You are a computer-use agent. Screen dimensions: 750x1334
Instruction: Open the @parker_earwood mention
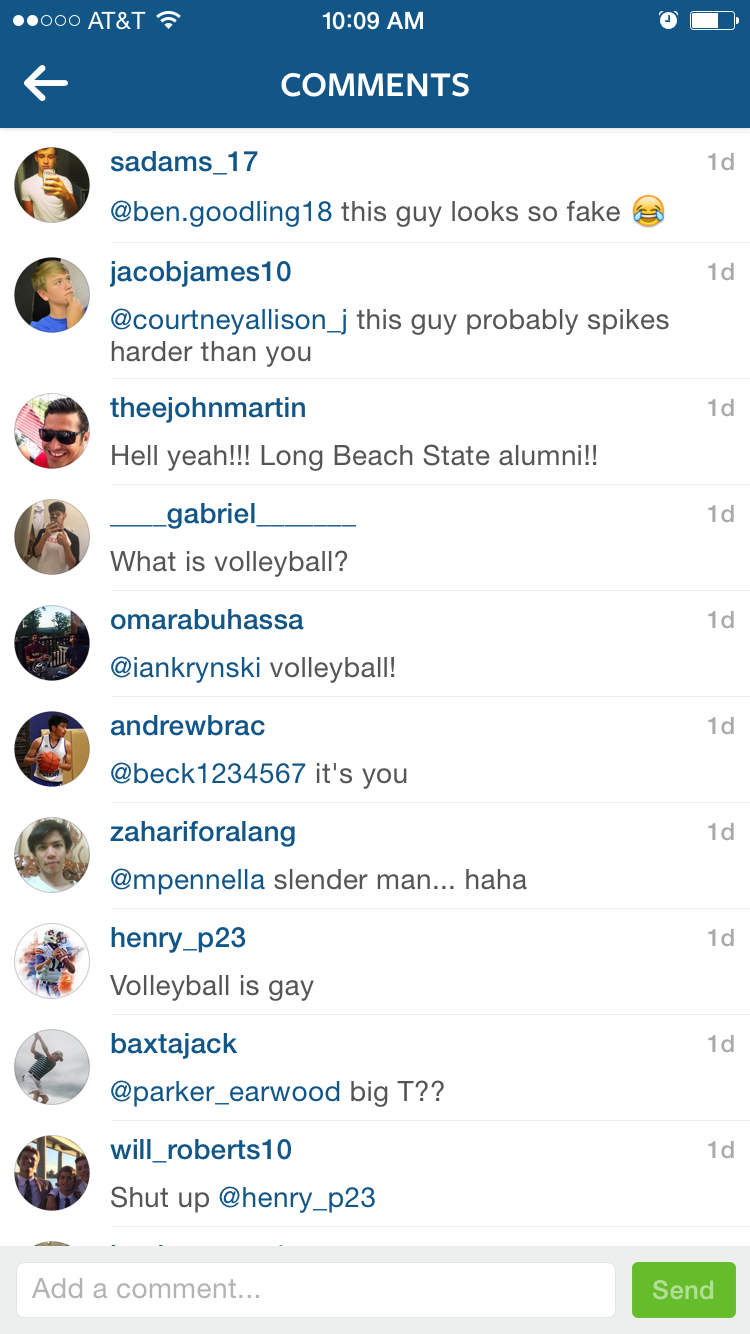click(x=225, y=1092)
